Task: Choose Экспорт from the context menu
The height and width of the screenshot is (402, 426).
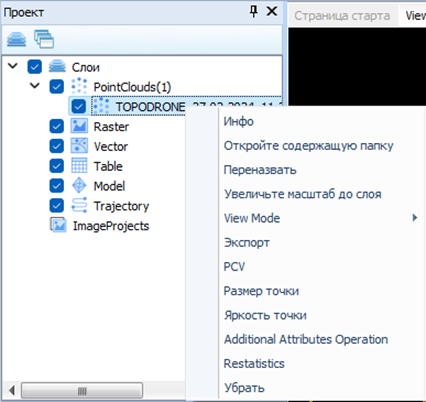Action: click(247, 242)
